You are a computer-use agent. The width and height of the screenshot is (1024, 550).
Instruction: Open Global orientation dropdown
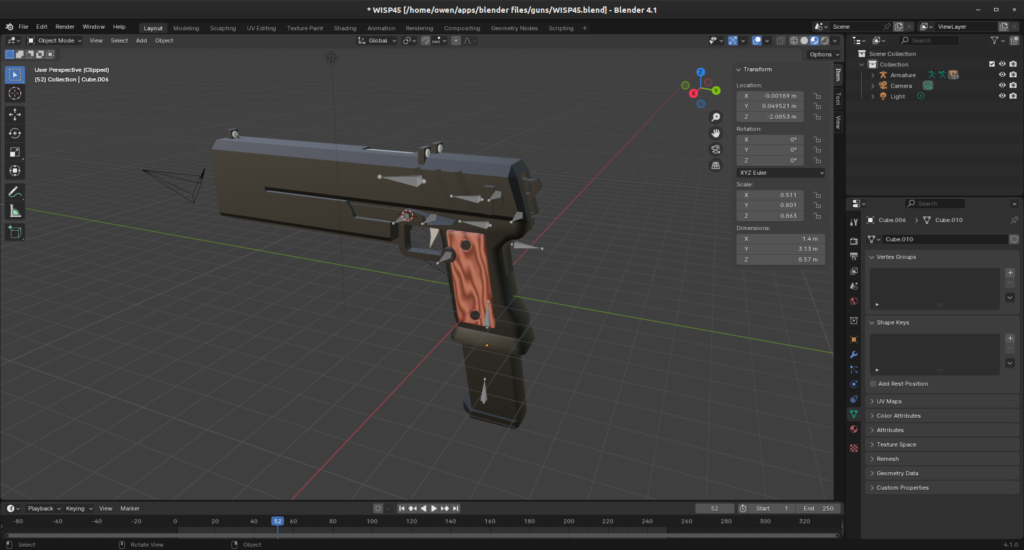377,40
